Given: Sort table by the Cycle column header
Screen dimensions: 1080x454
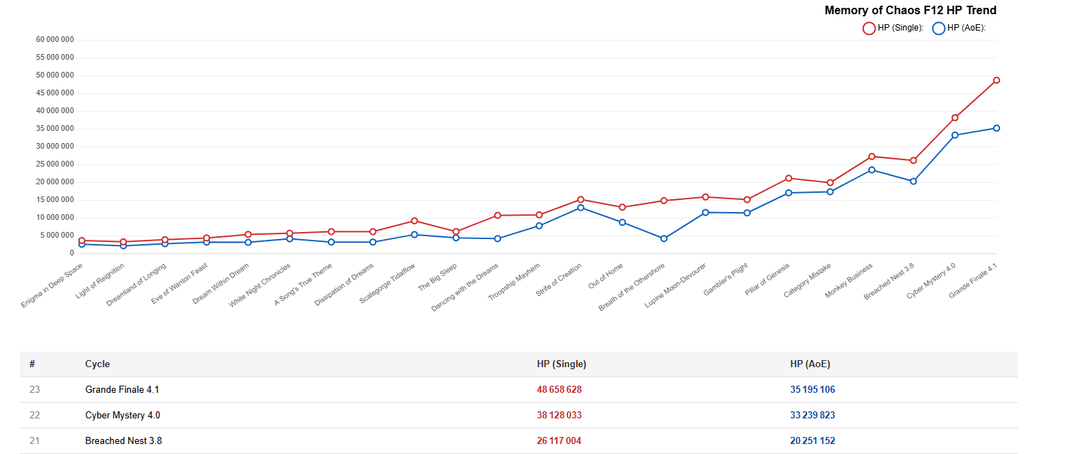Looking at the screenshot, I should pos(97,364).
